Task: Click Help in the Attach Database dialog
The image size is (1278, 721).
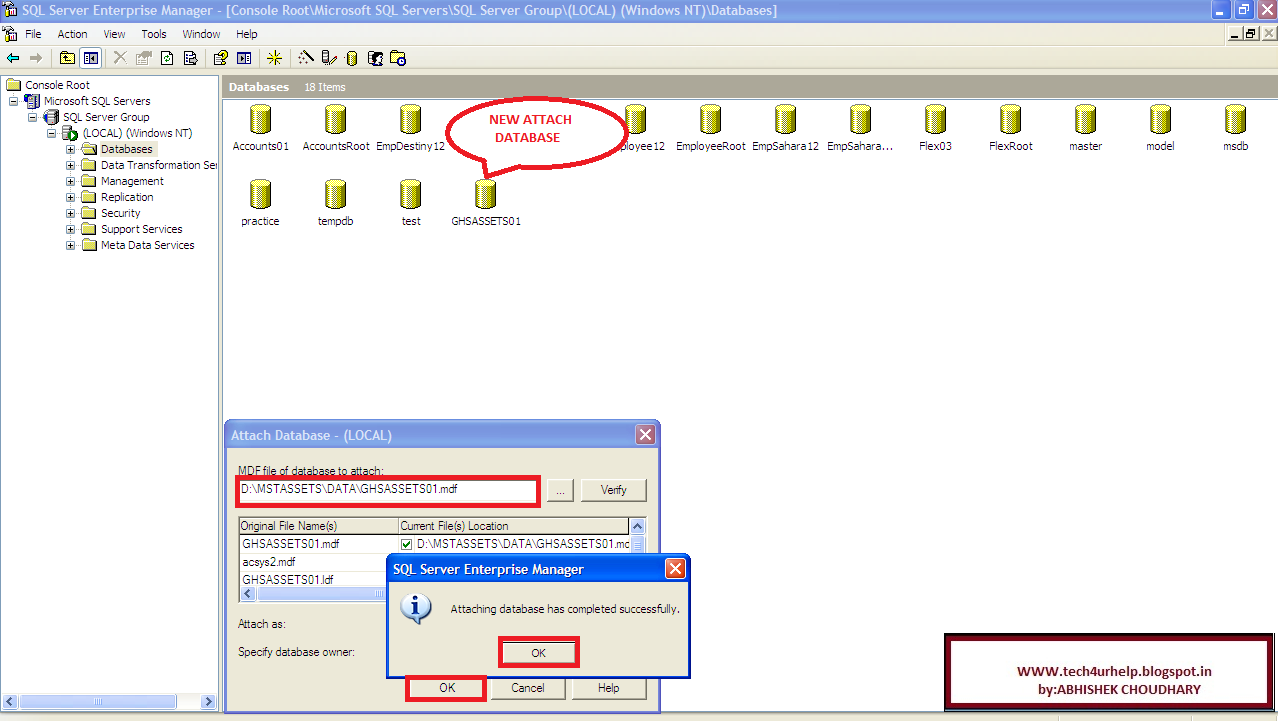Action: [x=609, y=688]
